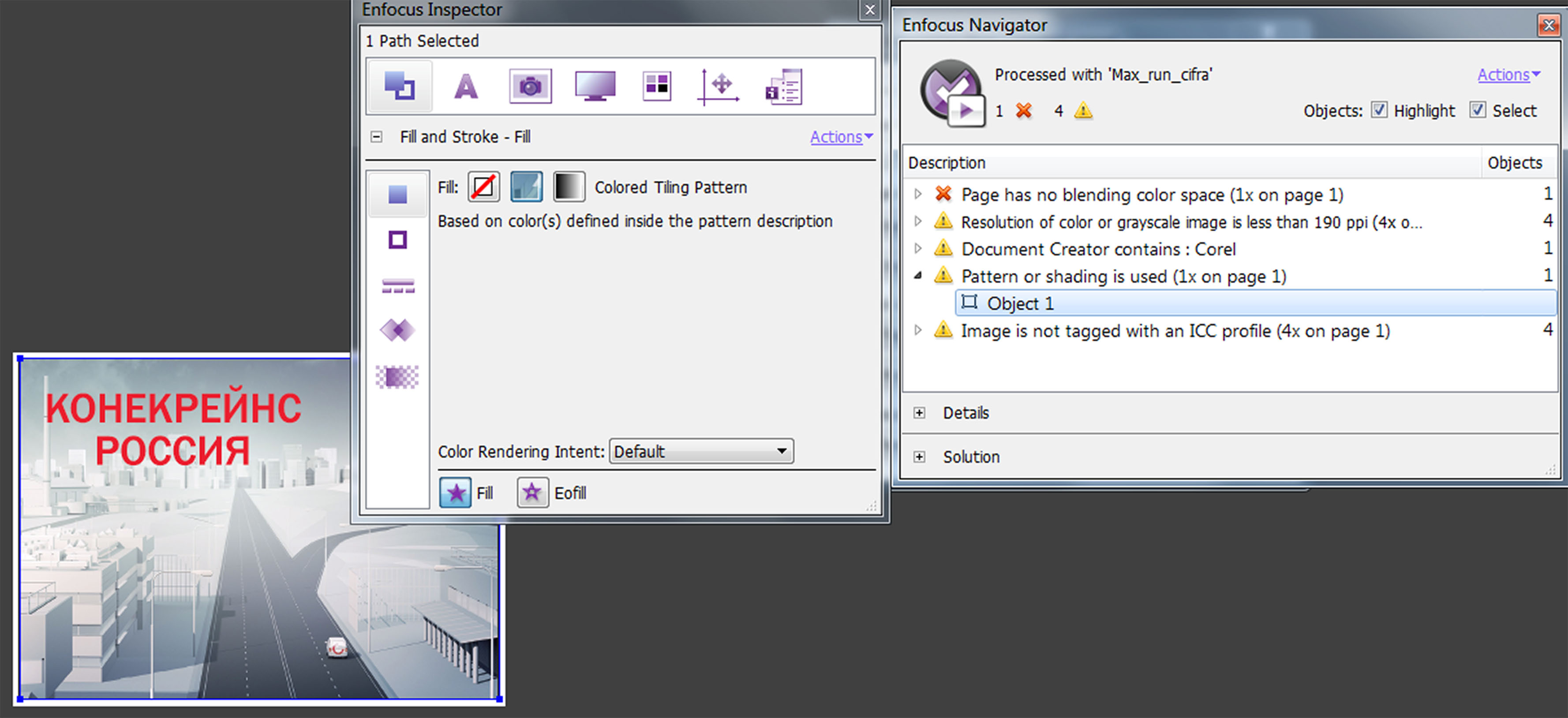Expand the image resolution warning row
Viewport: 1568px width, 718px height.
[918, 221]
